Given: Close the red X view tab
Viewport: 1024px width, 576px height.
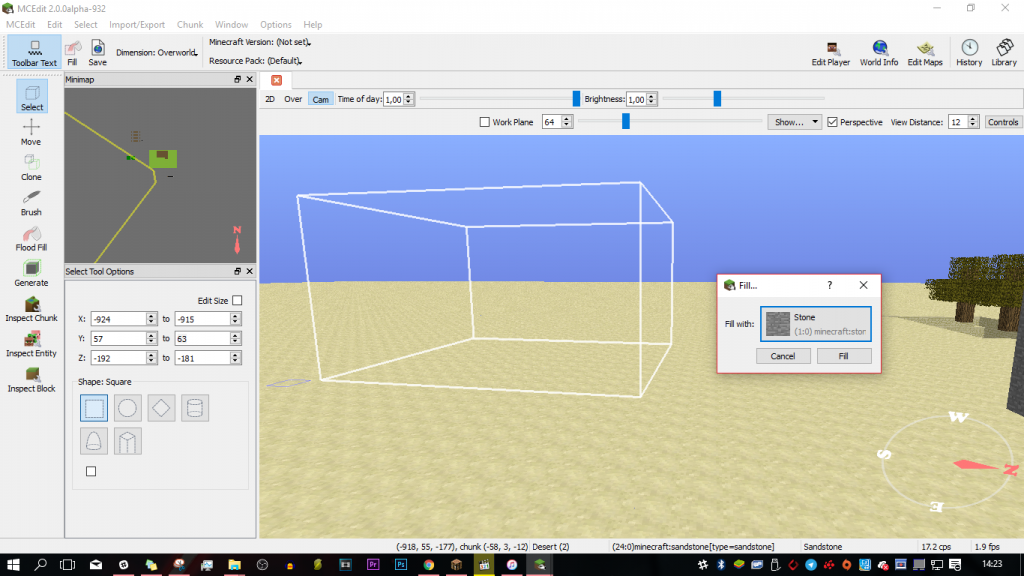Looking at the screenshot, I should 276,80.
